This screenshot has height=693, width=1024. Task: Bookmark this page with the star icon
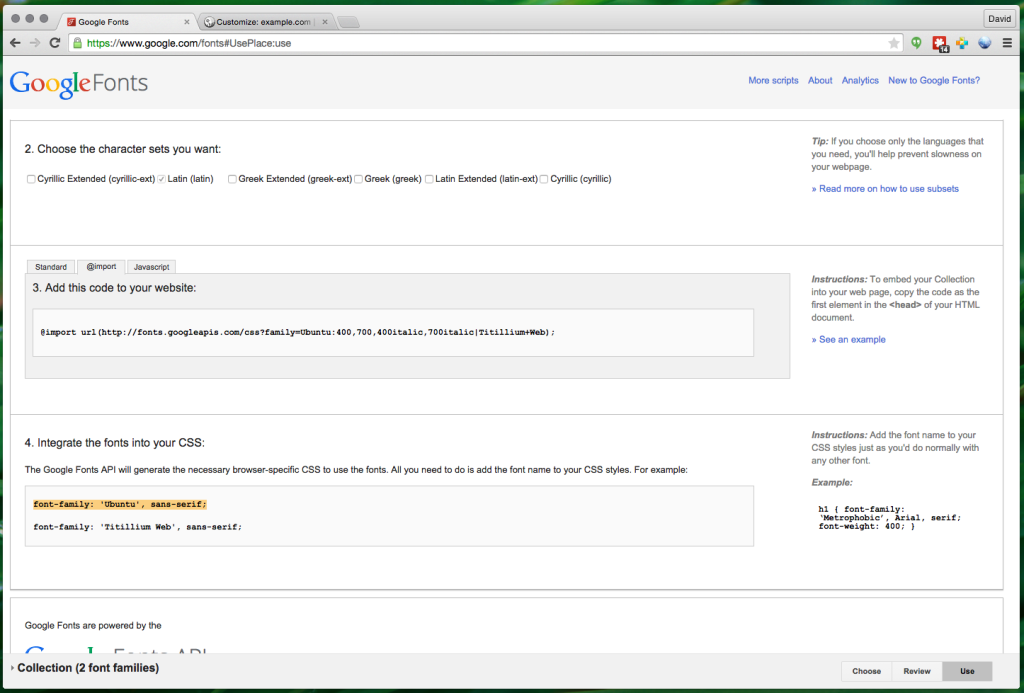coord(893,43)
